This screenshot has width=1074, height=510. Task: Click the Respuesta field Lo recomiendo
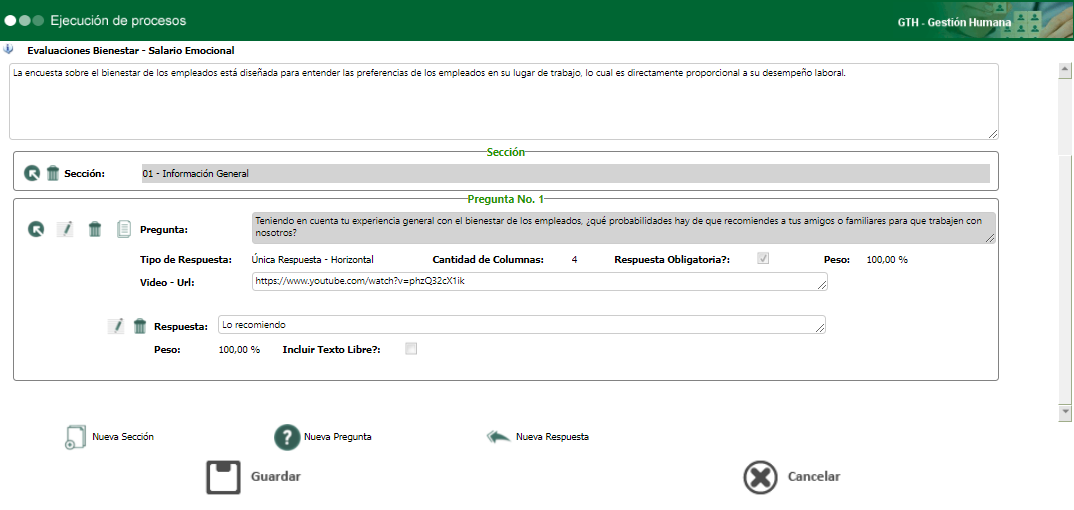tap(521, 324)
